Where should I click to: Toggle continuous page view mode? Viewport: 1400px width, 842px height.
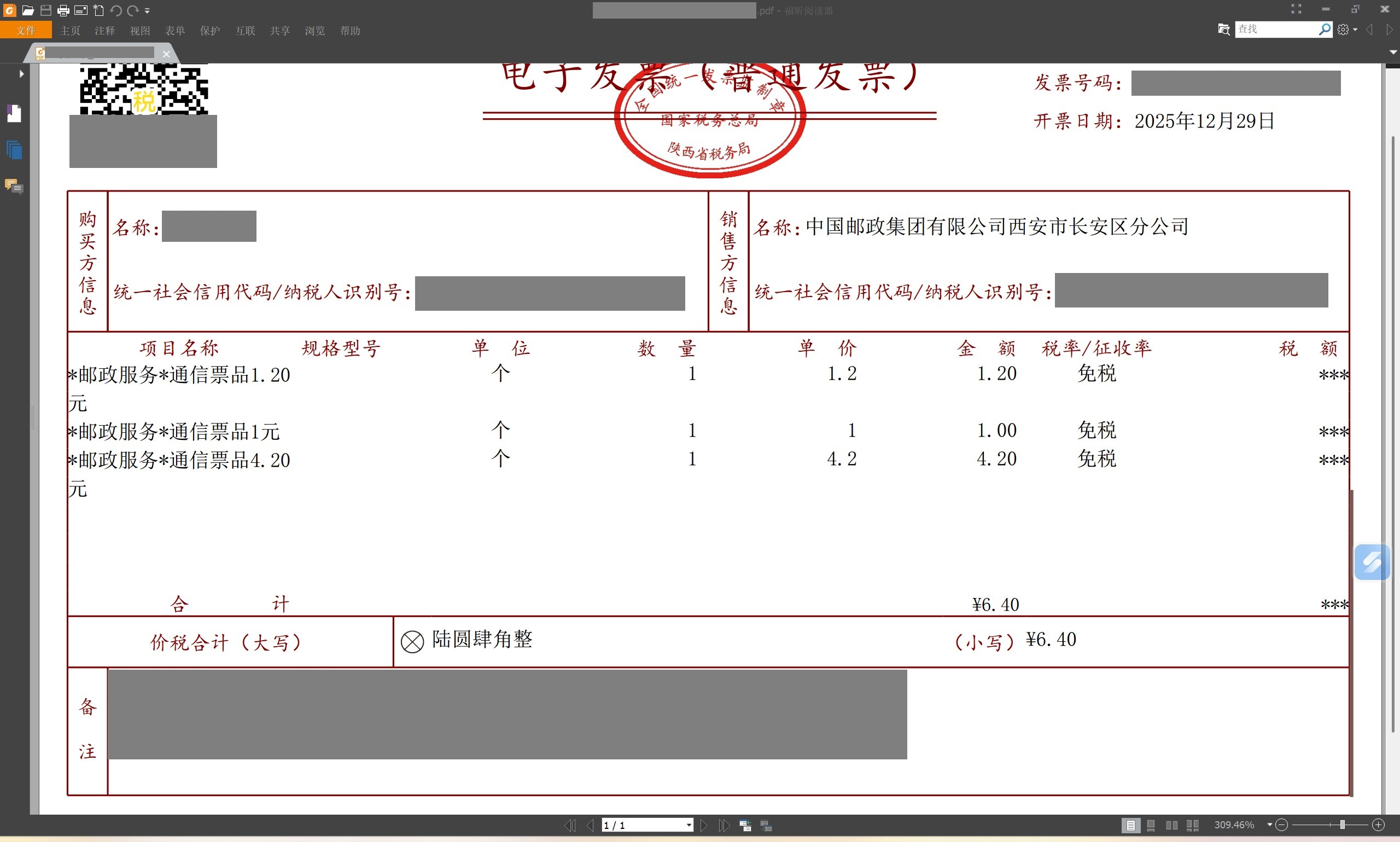[1151, 825]
